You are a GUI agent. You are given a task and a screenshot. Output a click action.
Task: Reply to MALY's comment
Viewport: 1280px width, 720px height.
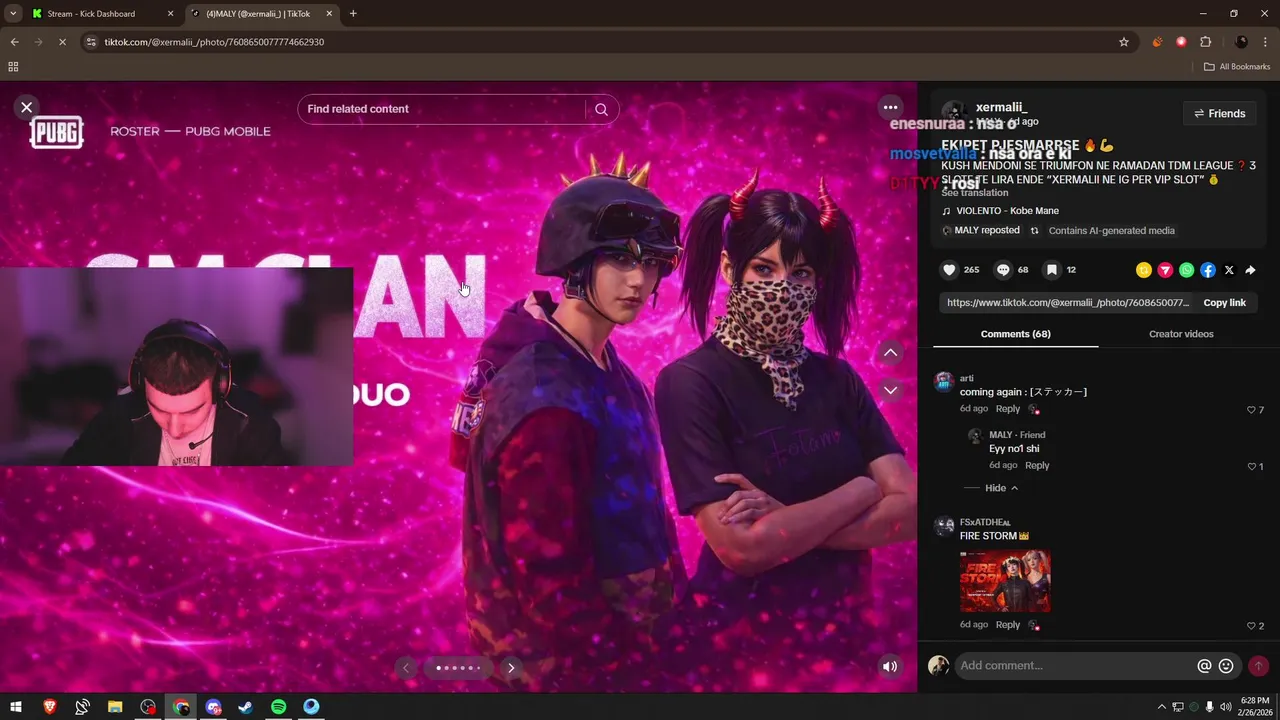[x=1037, y=465]
